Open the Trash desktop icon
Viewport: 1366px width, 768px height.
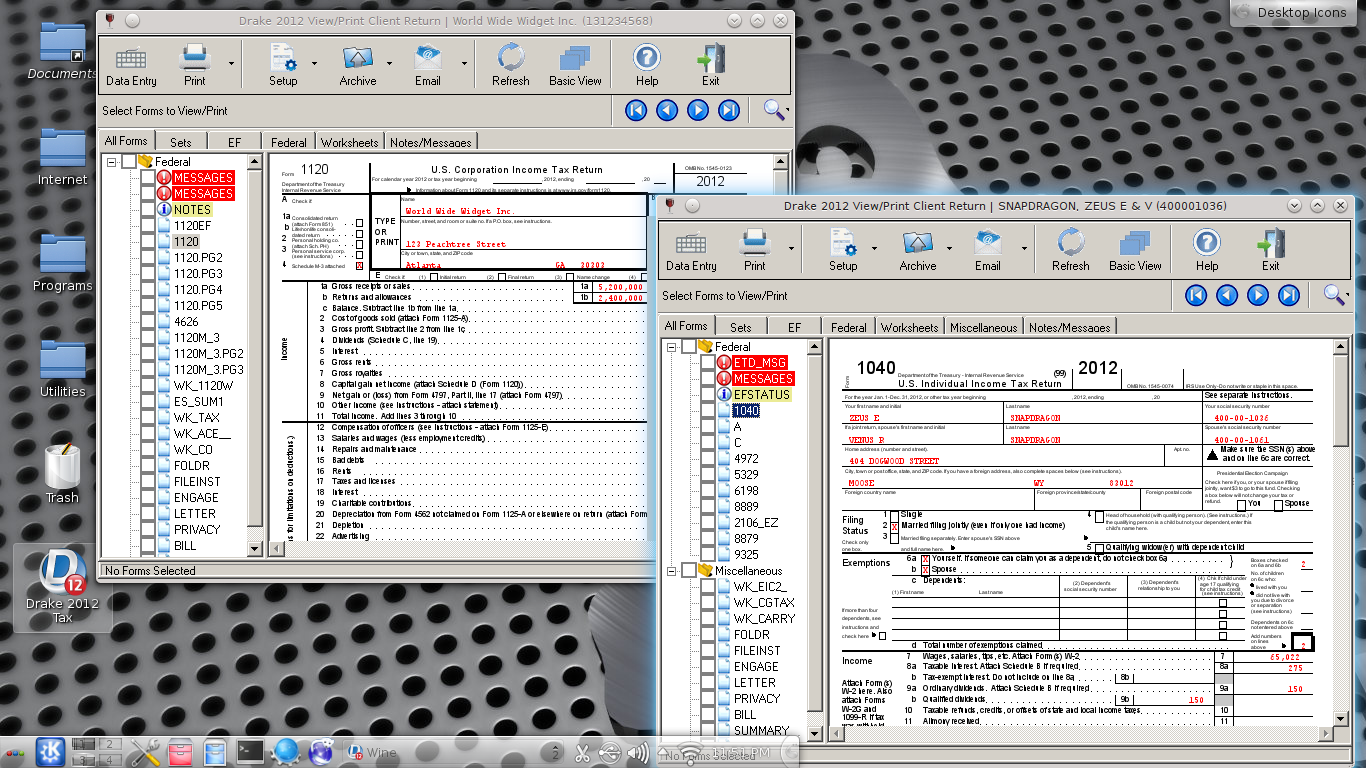coord(62,472)
